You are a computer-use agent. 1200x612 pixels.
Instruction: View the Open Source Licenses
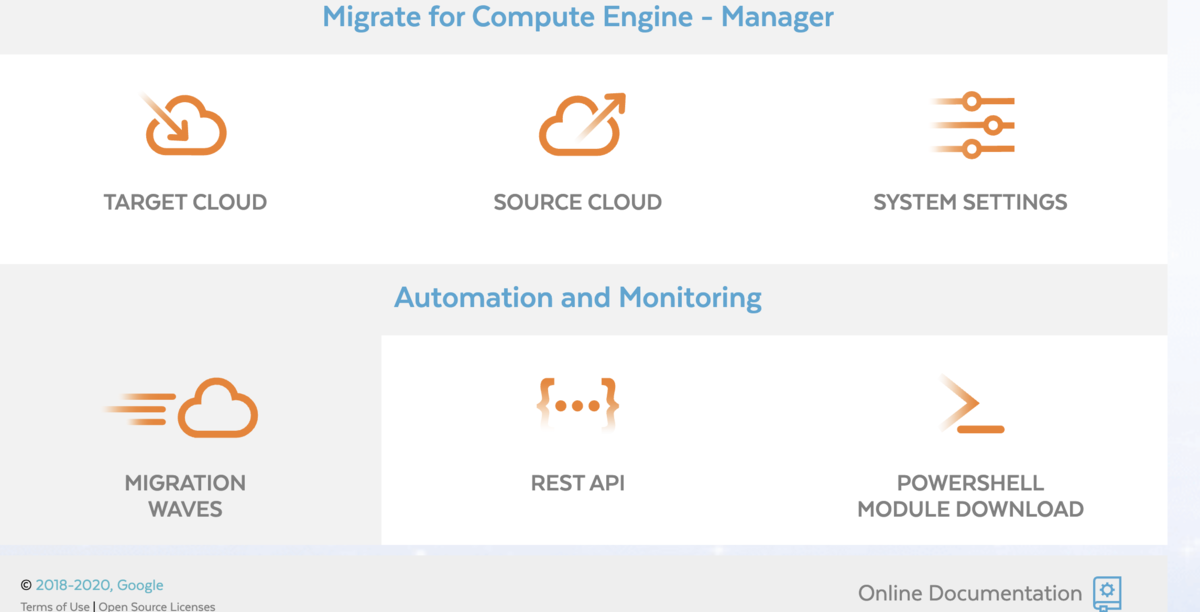(156, 606)
